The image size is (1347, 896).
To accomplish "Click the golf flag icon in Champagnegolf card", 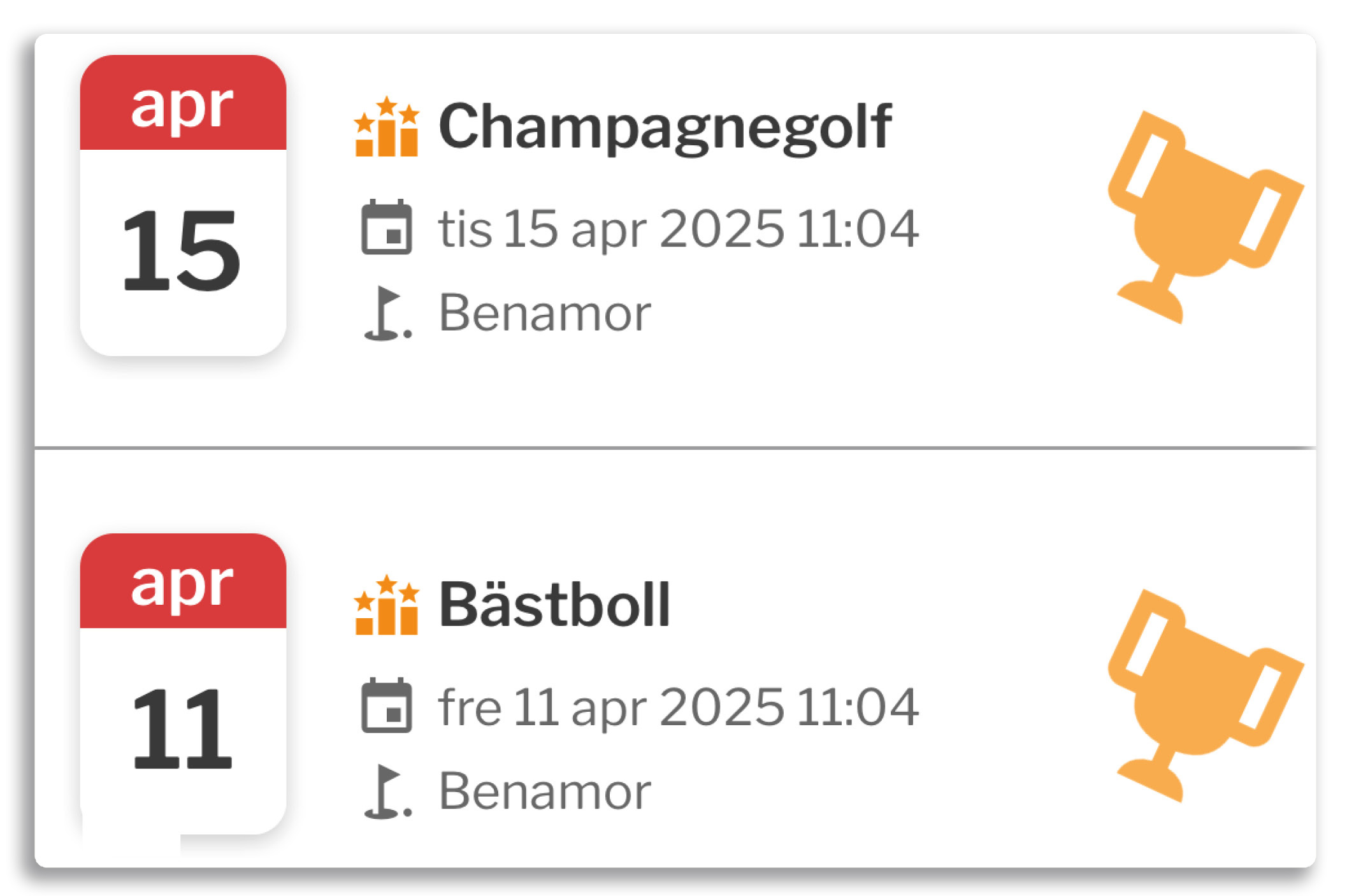I will click(x=387, y=313).
